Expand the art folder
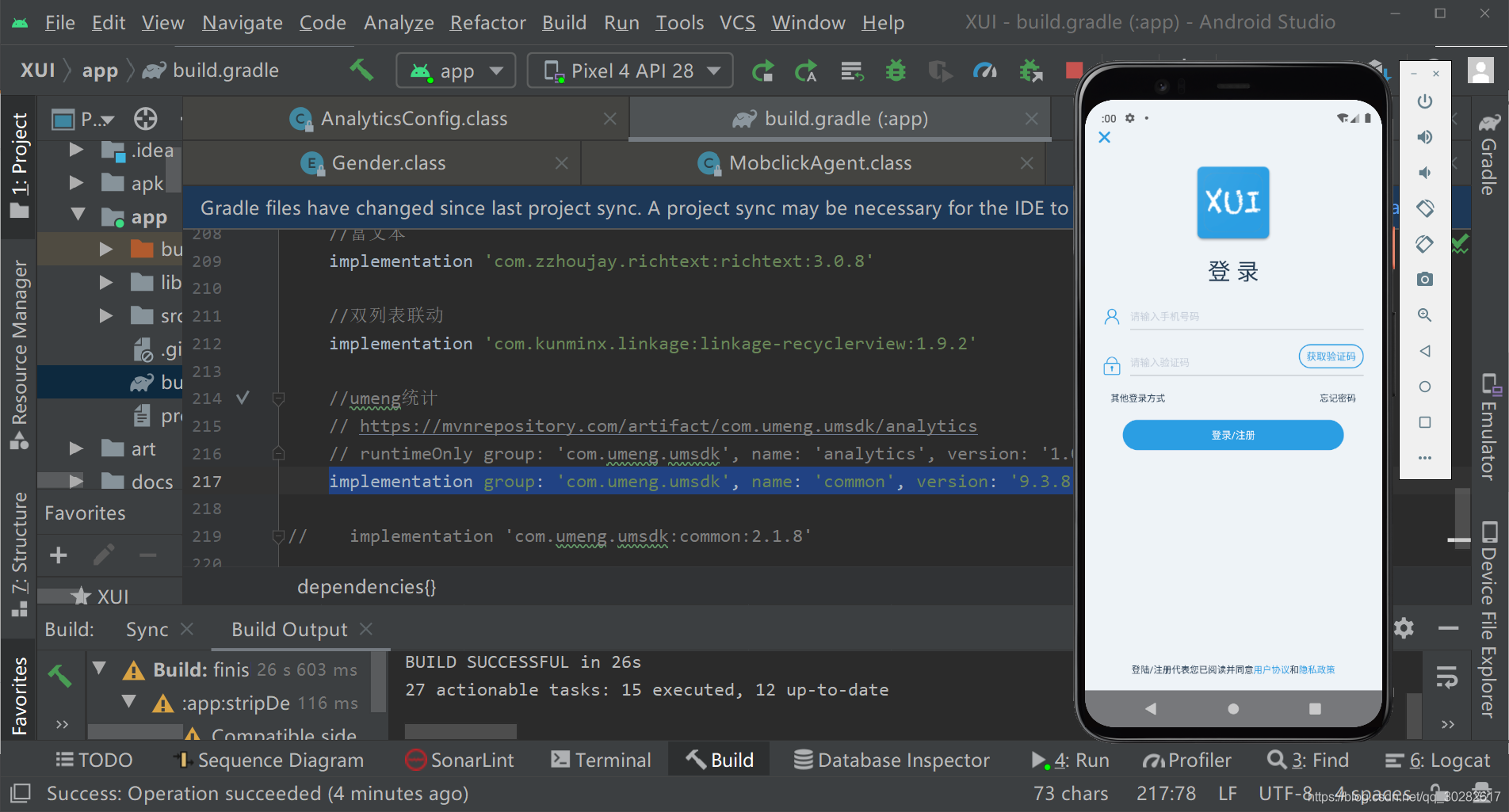 (76, 448)
